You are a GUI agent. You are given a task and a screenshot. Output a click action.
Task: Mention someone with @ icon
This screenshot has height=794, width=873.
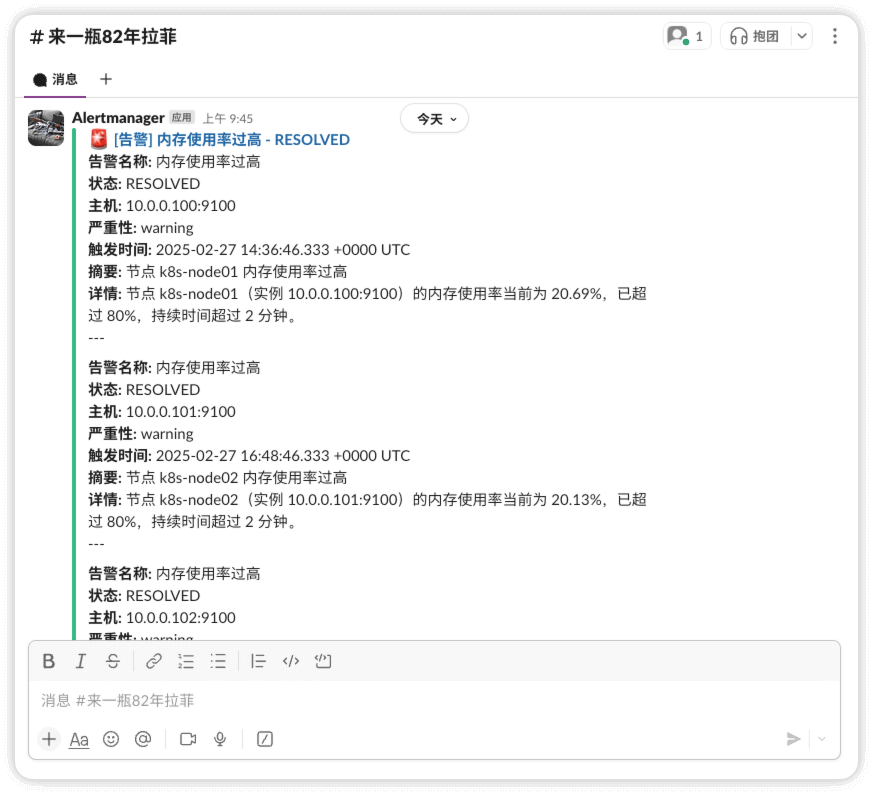tap(143, 739)
